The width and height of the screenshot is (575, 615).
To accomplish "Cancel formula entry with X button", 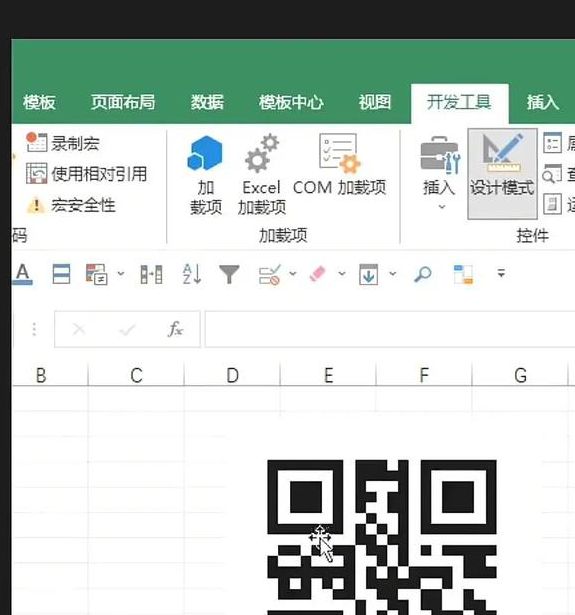I will click(x=79, y=329).
